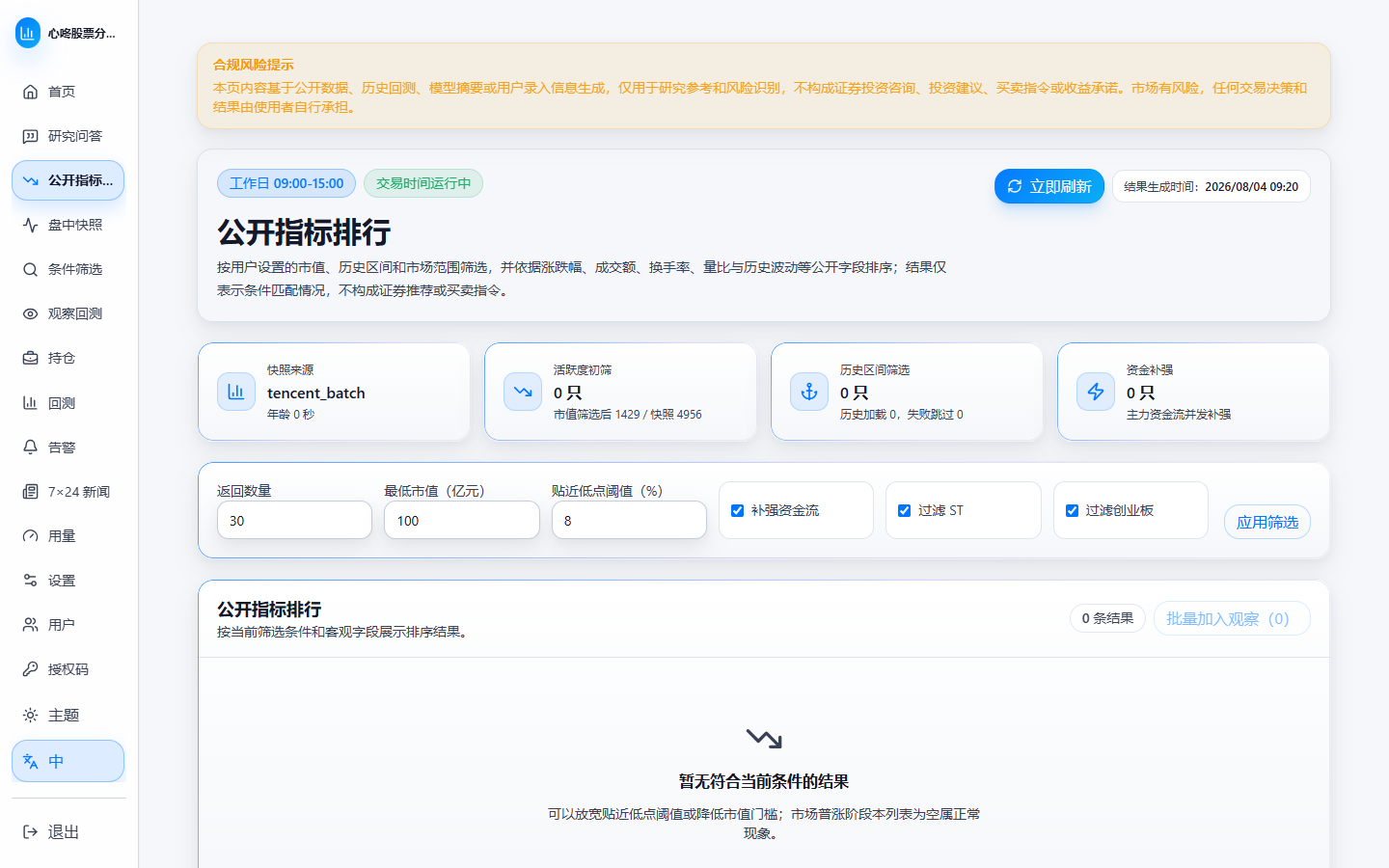Click 合规风险提示 heading
The width and height of the screenshot is (1389, 868).
[x=254, y=65]
